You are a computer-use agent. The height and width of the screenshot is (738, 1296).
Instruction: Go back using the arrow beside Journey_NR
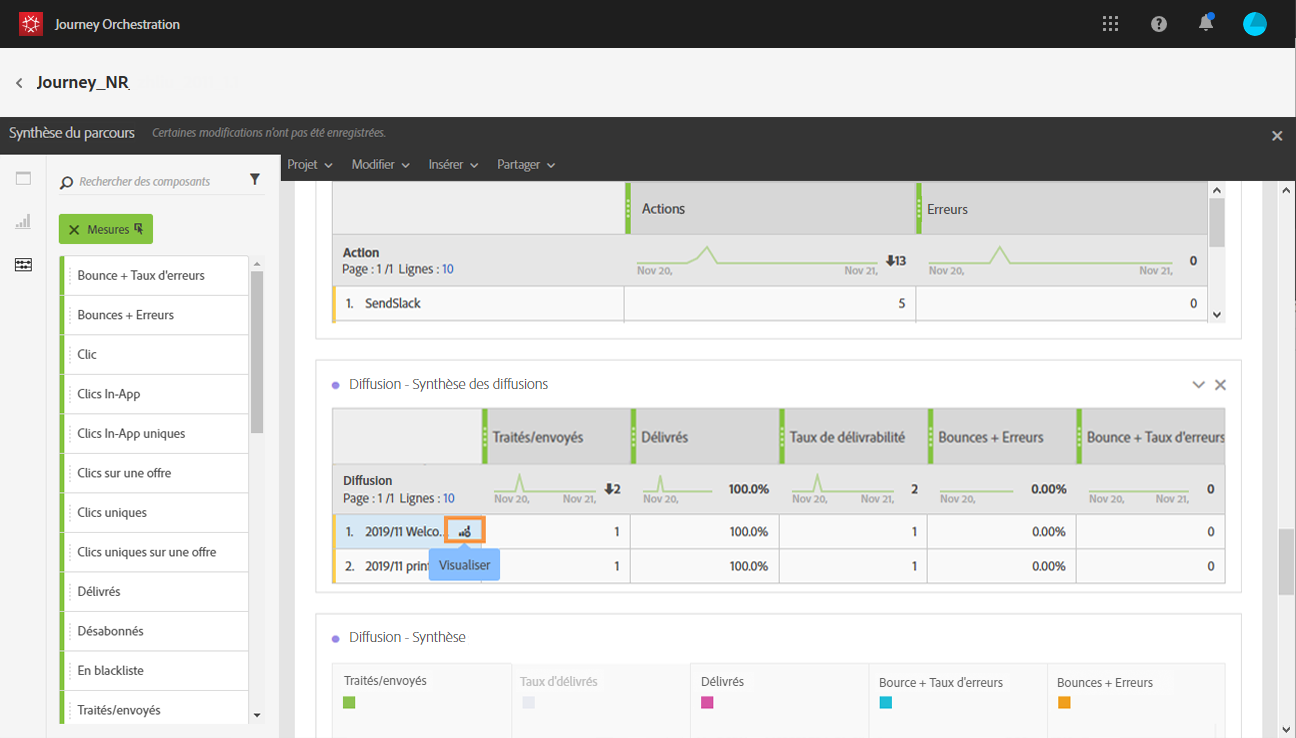point(19,83)
